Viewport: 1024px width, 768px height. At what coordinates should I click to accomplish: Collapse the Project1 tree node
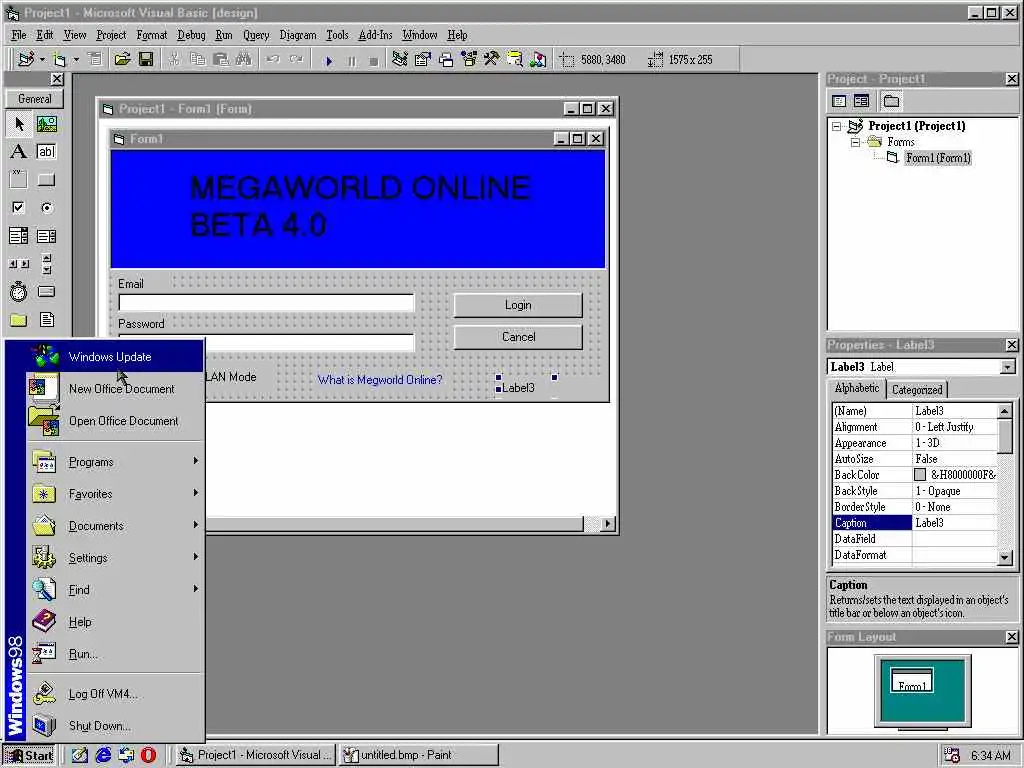pos(837,126)
